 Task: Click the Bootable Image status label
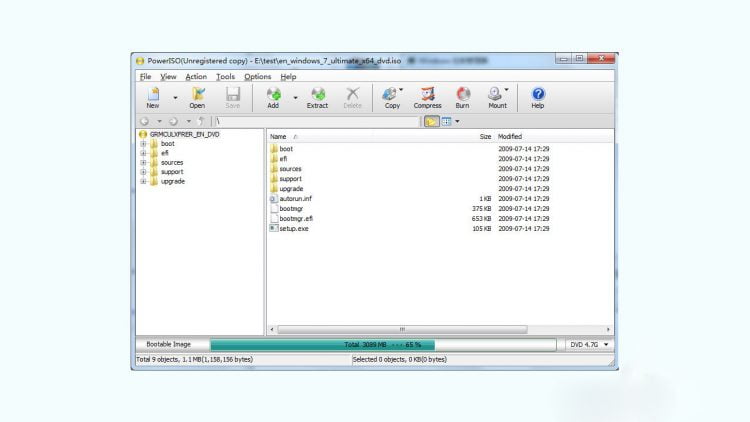click(168, 344)
